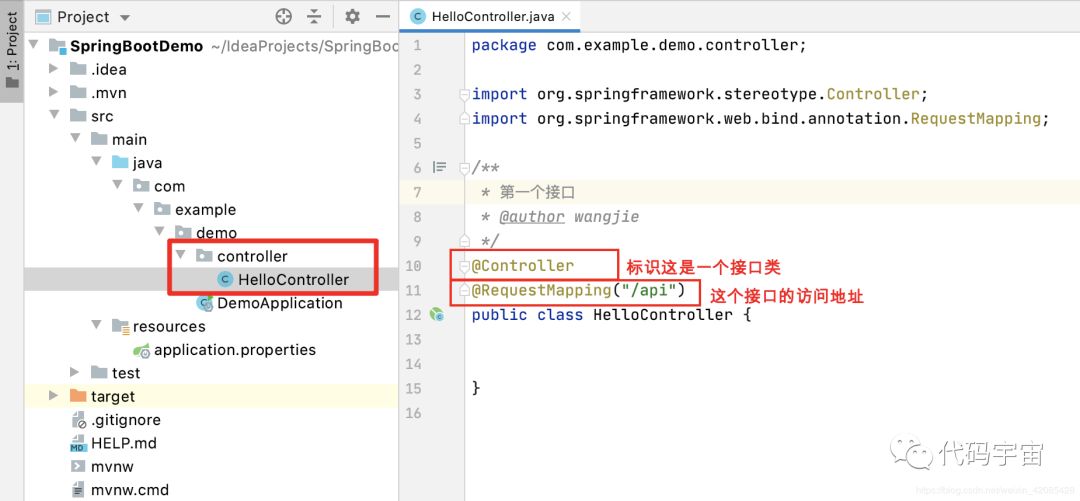Collapse the controller package arrow
This screenshot has height=501, width=1080.
click(180, 256)
